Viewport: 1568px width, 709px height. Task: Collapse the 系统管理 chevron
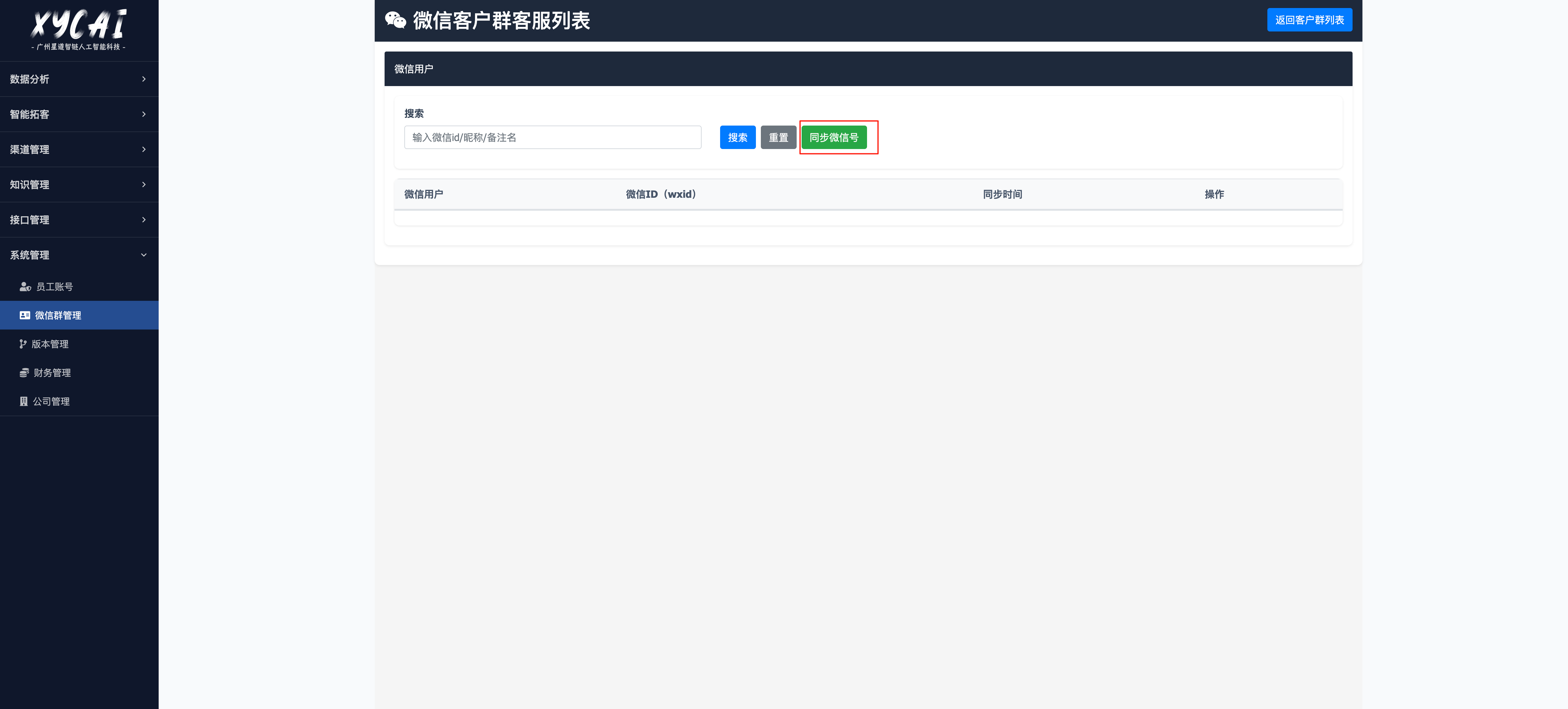[144, 255]
